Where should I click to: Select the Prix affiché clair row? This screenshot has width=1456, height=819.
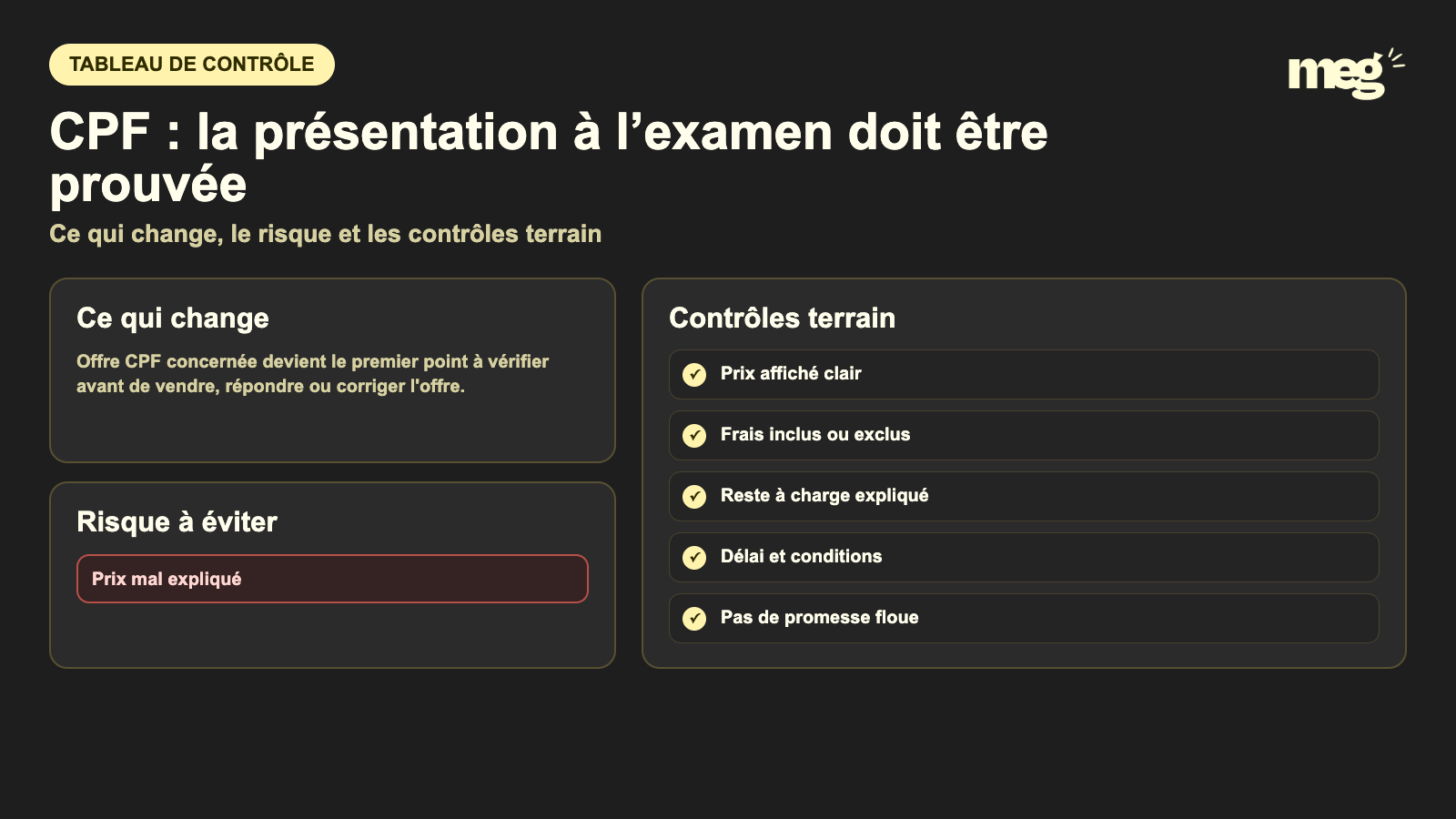pyautogui.click(x=1024, y=374)
